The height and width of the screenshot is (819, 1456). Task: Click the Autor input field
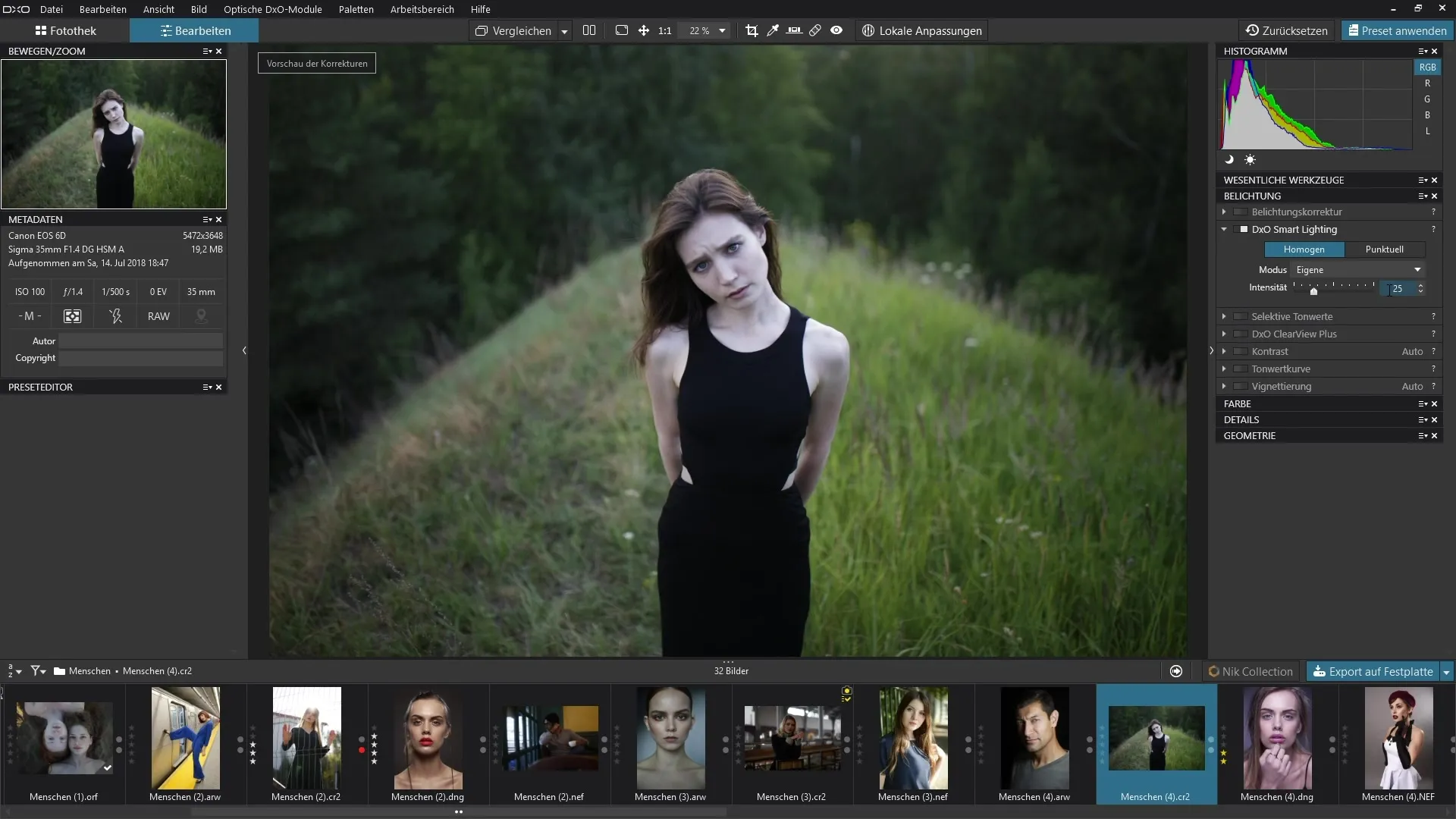(x=141, y=341)
